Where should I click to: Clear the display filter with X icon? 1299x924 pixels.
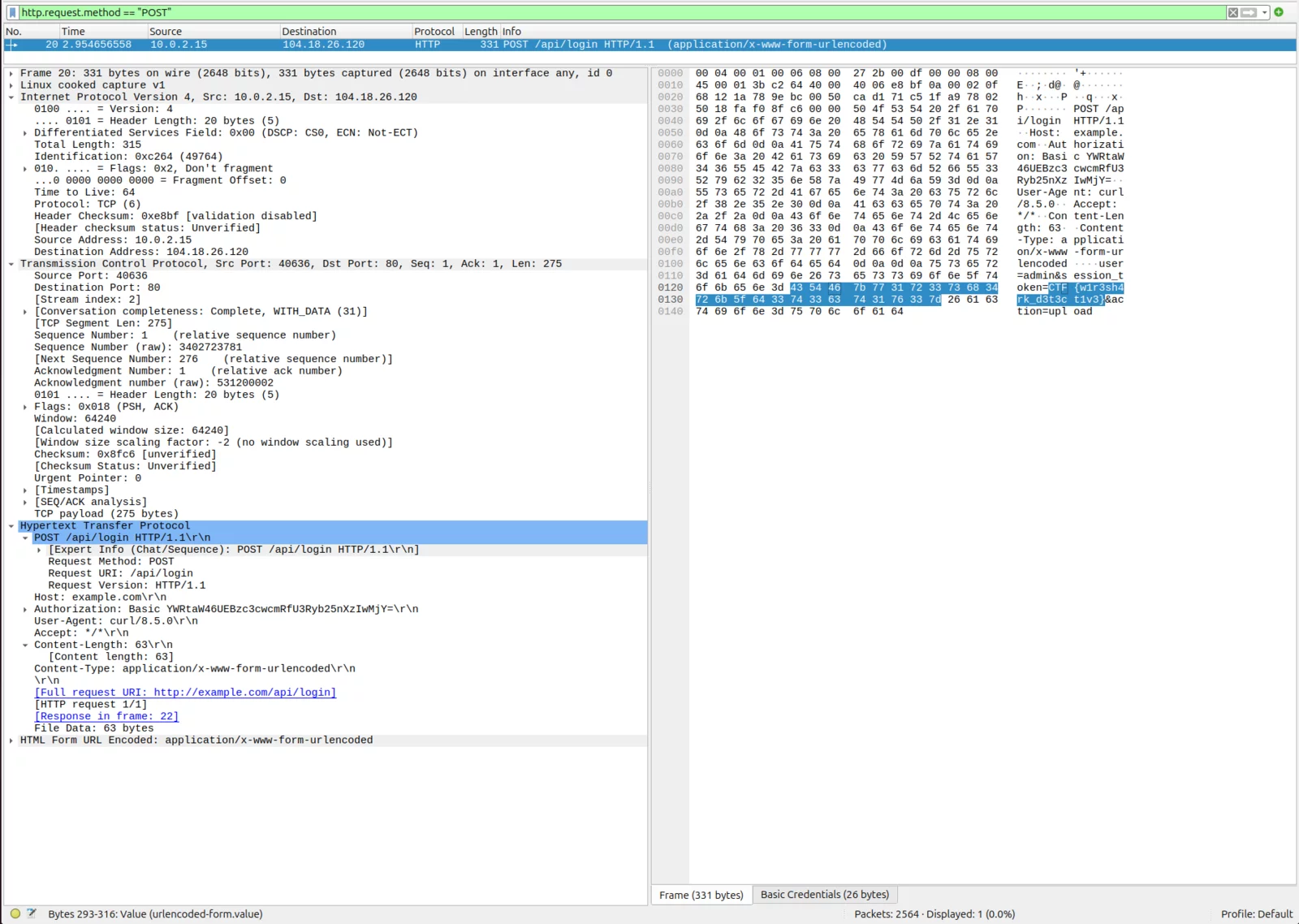point(1232,12)
